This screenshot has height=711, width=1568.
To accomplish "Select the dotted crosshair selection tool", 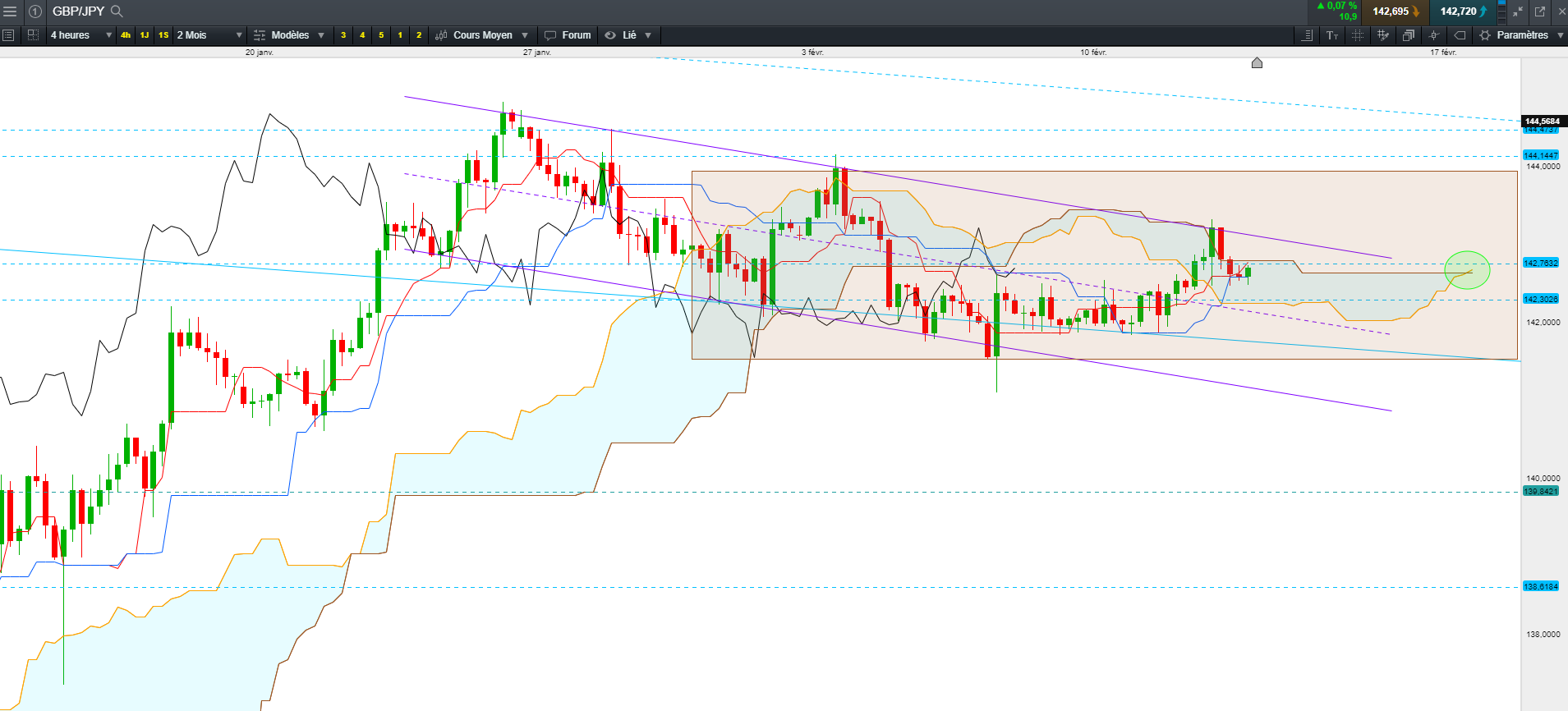I will tap(1358, 35).
